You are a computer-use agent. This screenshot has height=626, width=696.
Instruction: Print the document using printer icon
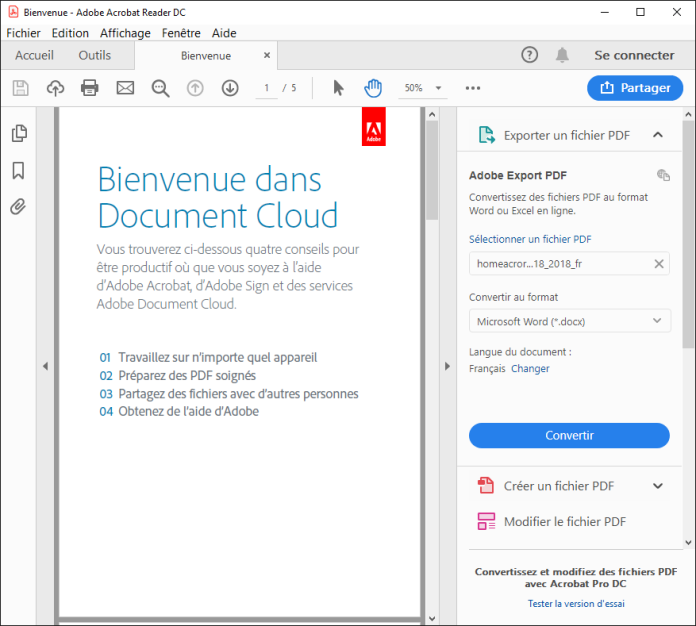click(x=90, y=88)
